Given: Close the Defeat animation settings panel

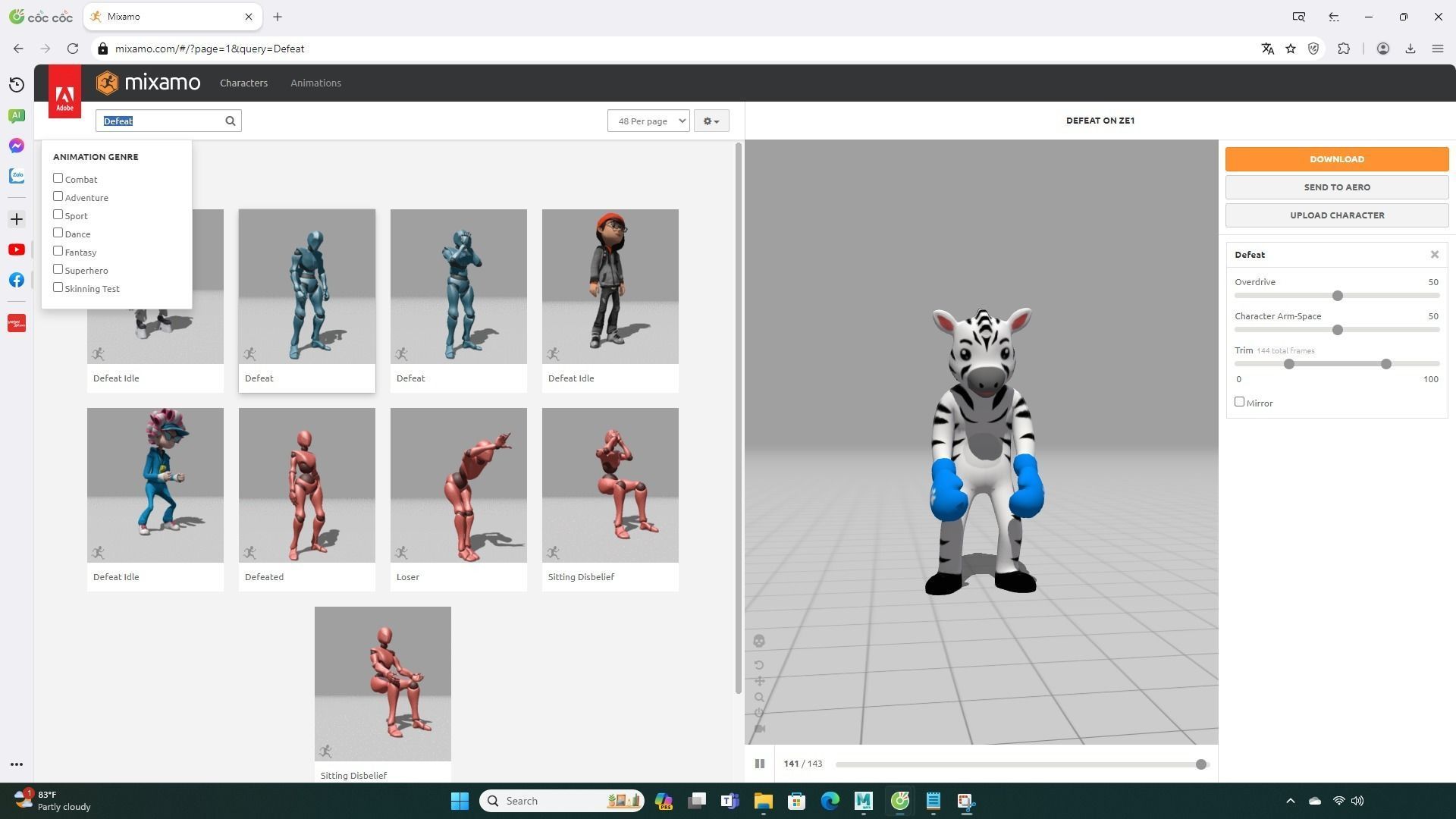Looking at the screenshot, I should [x=1435, y=255].
